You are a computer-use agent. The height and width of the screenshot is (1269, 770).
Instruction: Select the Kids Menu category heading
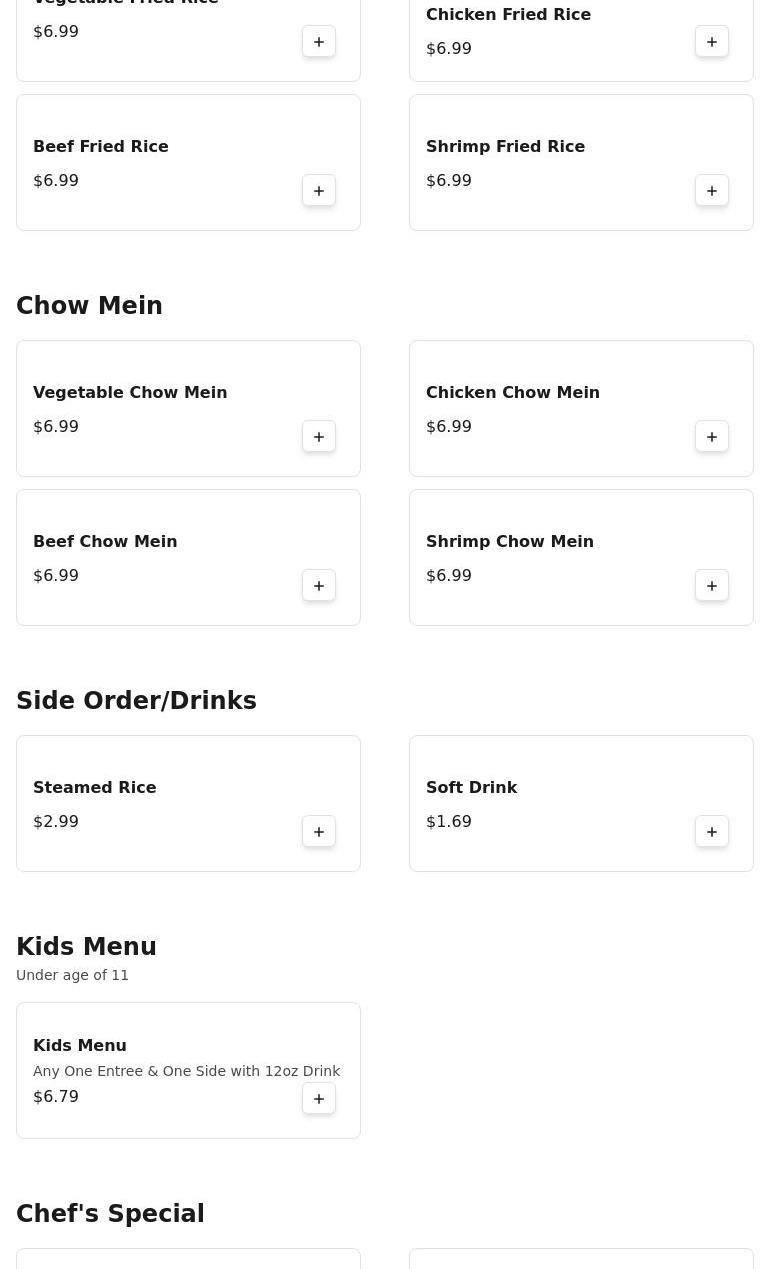[86, 947]
